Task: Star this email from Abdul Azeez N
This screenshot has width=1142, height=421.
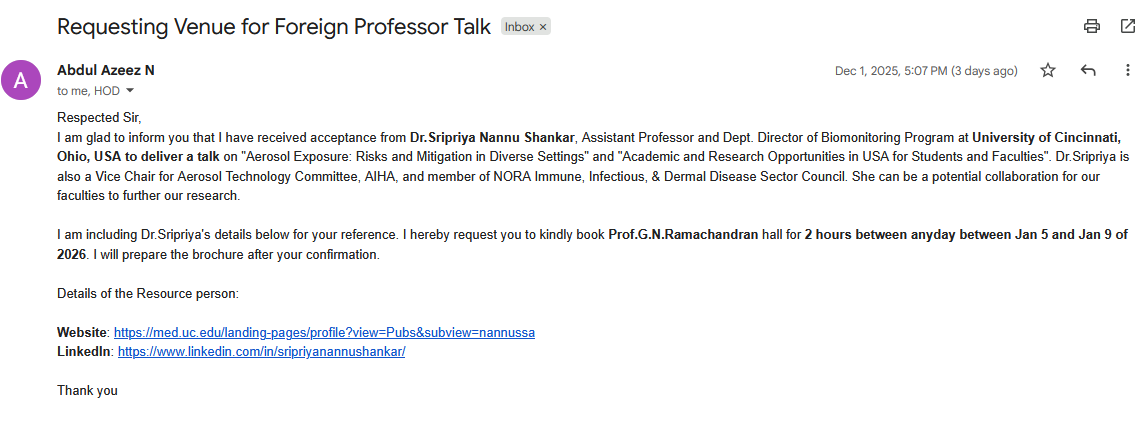Action: tap(1048, 70)
